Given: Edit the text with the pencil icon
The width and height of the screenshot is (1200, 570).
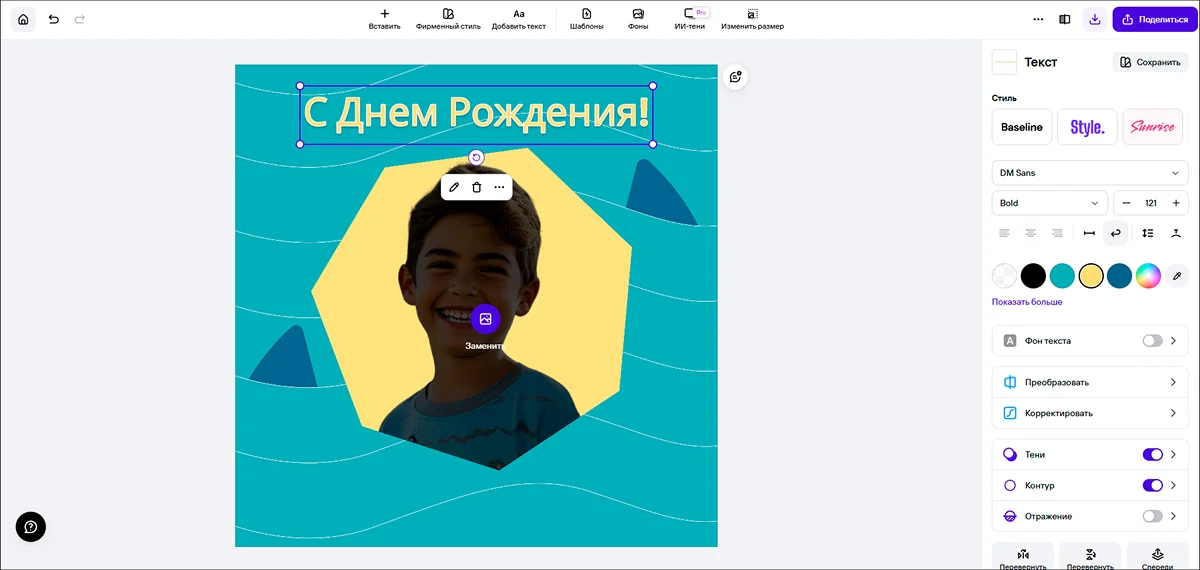Looking at the screenshot, I should (x=454, y=187).
